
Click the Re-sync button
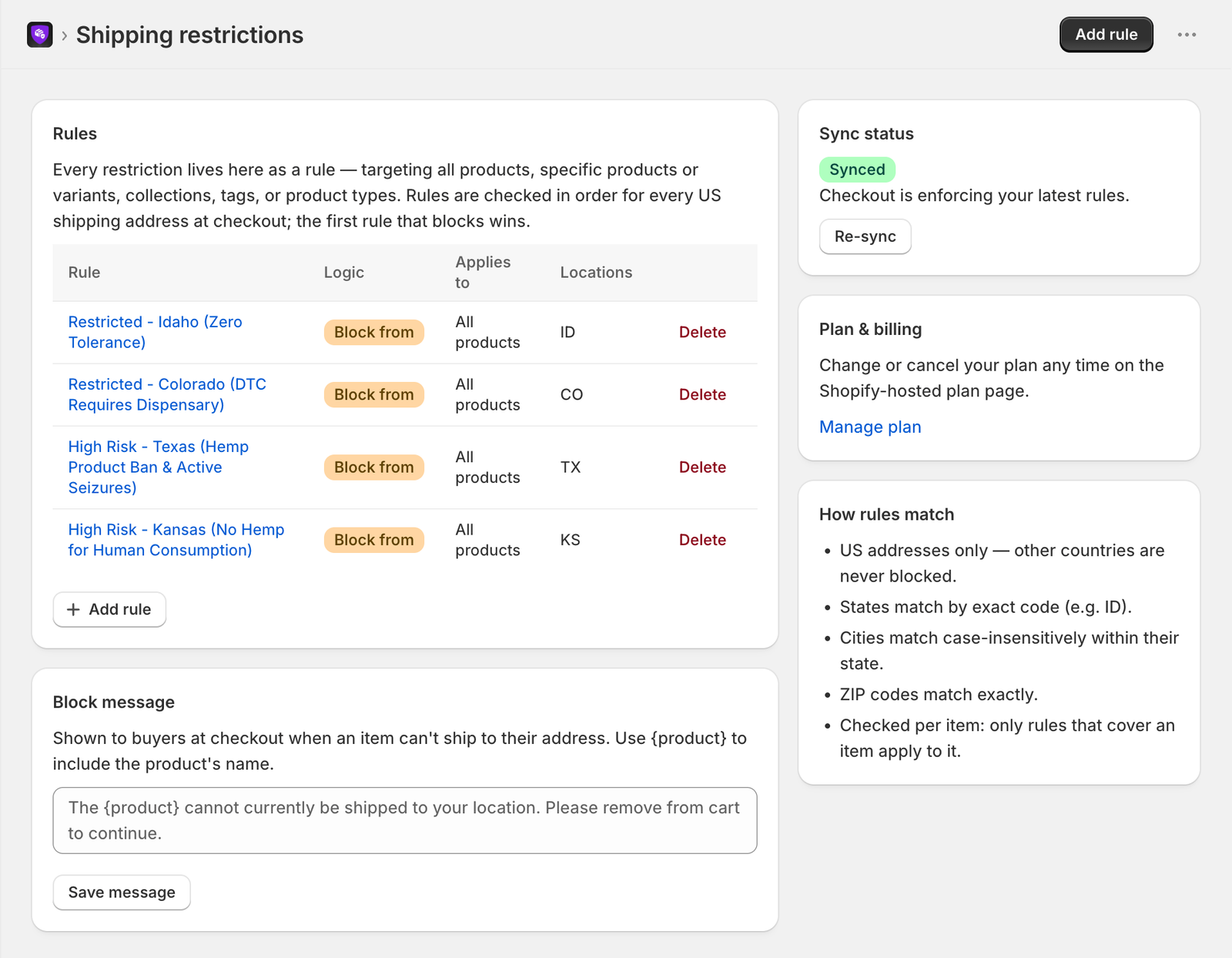coord(865,236)
